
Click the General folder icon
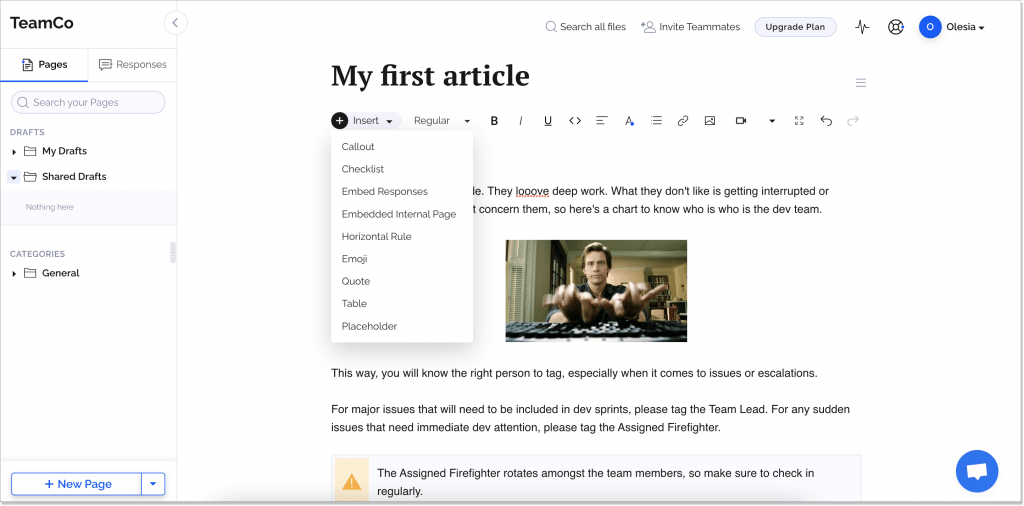point(29,273)
